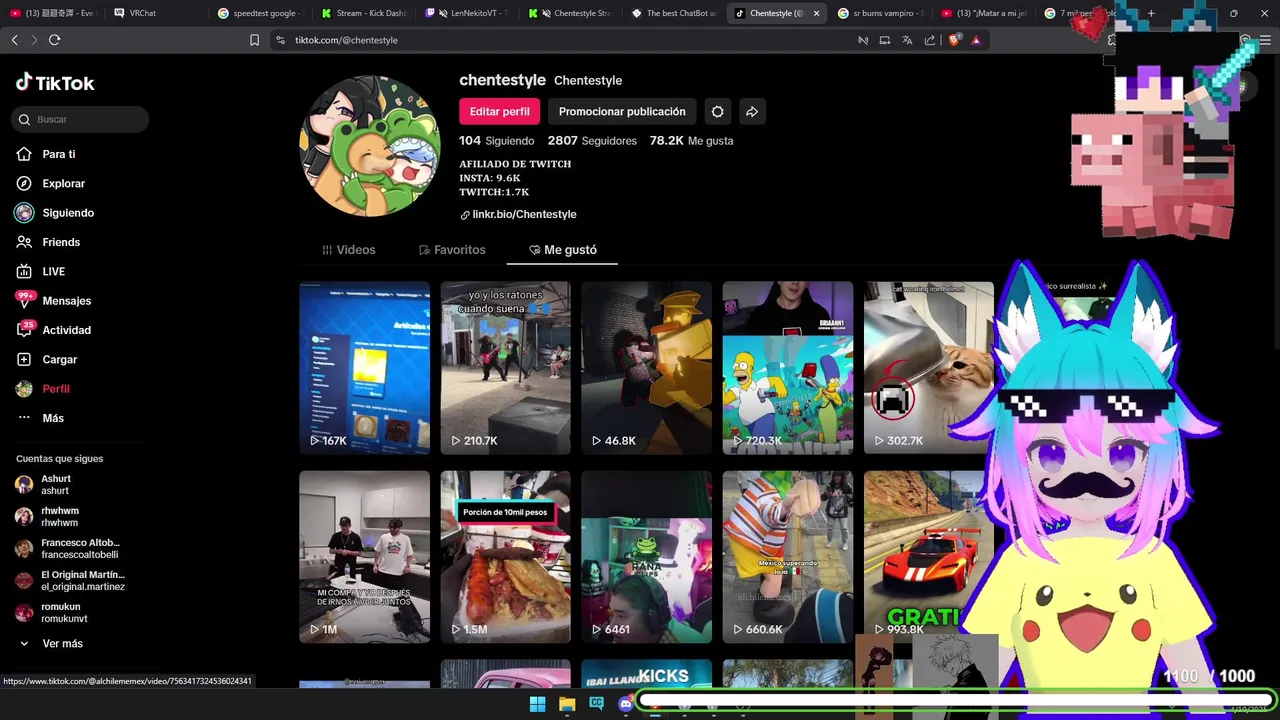Open video thumbnail with 46.8K views
Screen dimensions: 1280x720
647,367
